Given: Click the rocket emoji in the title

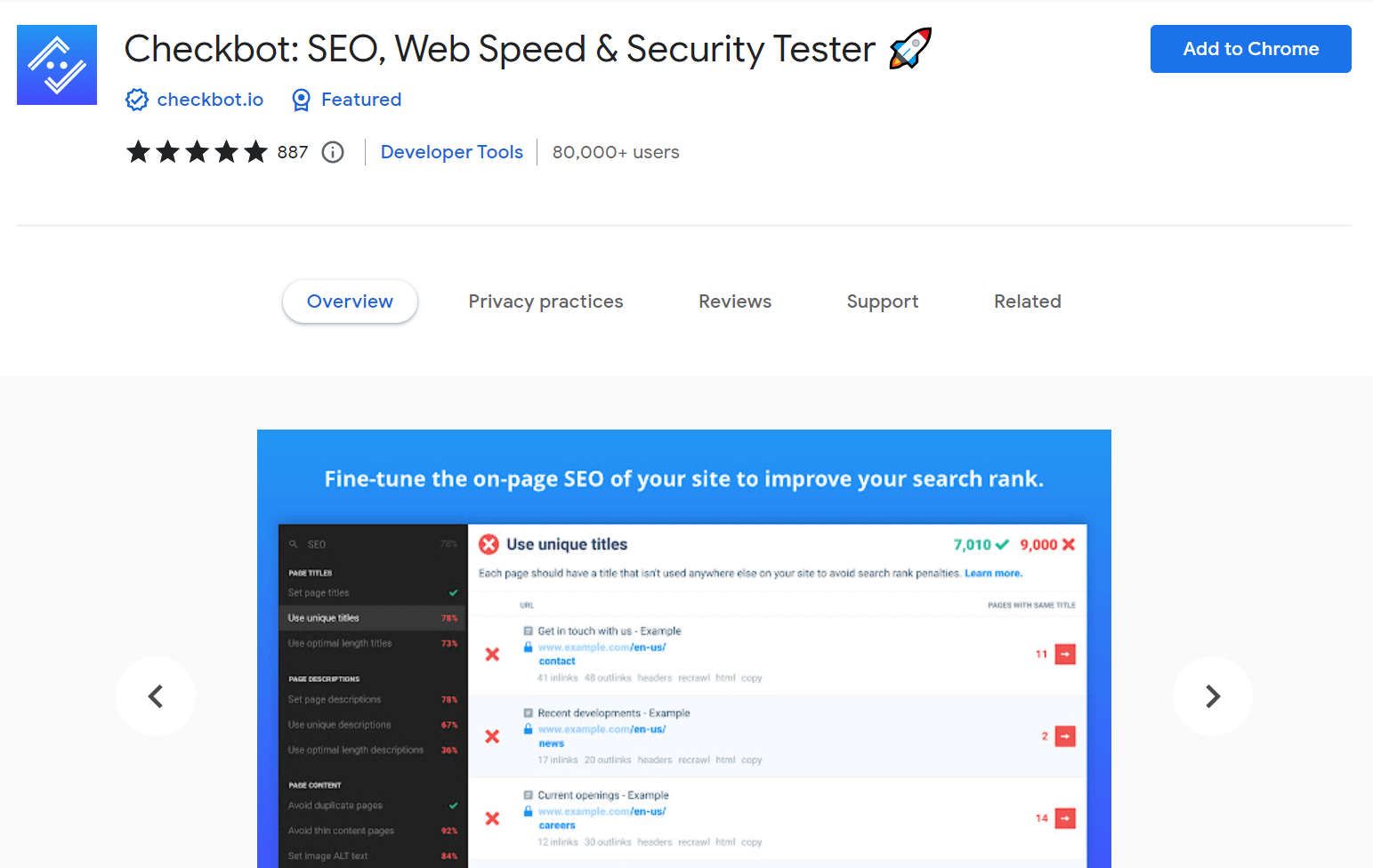Looking at the screenshot, I should (x=909, y=49).
